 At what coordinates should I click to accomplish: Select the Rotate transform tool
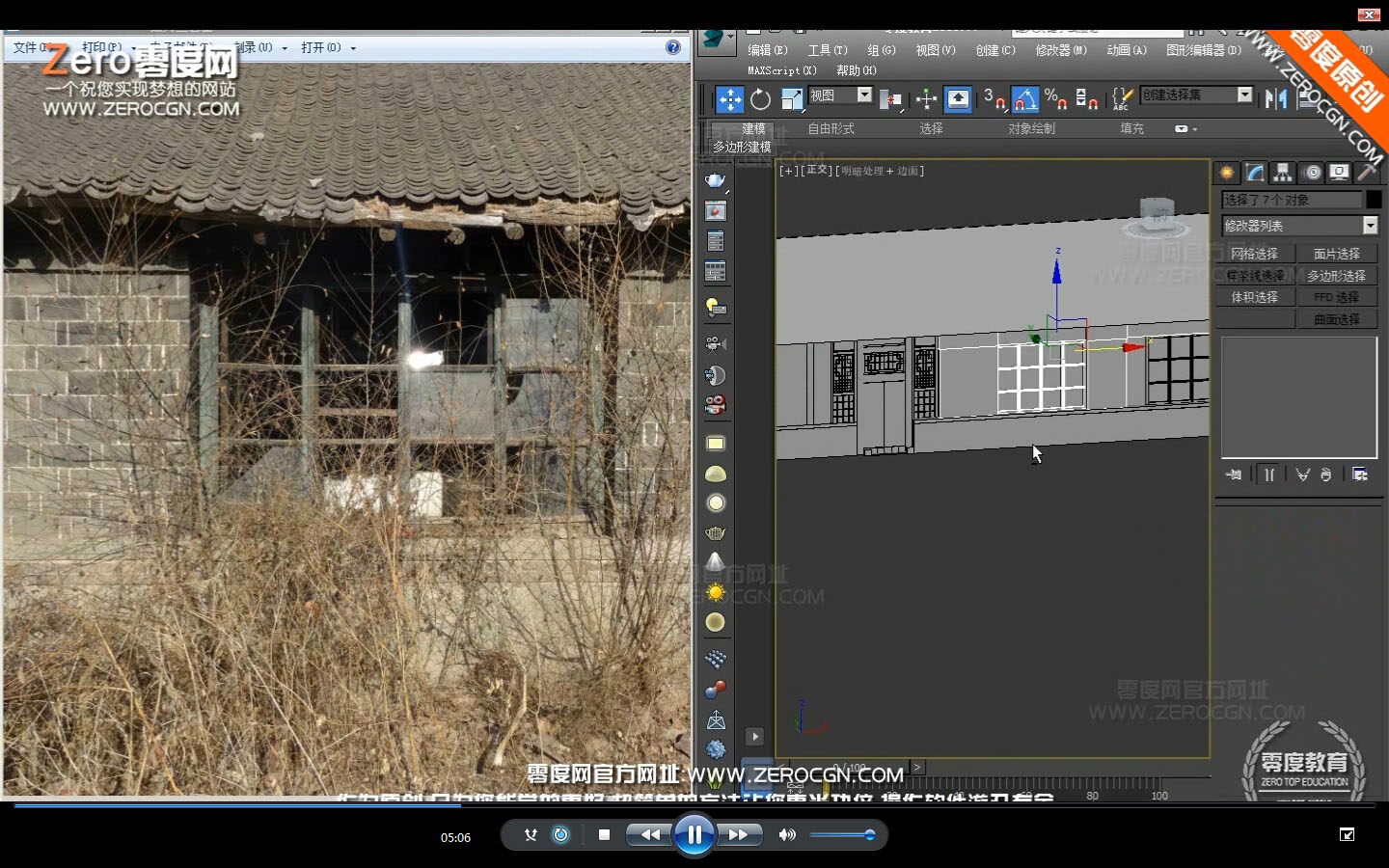pos(761,98)
